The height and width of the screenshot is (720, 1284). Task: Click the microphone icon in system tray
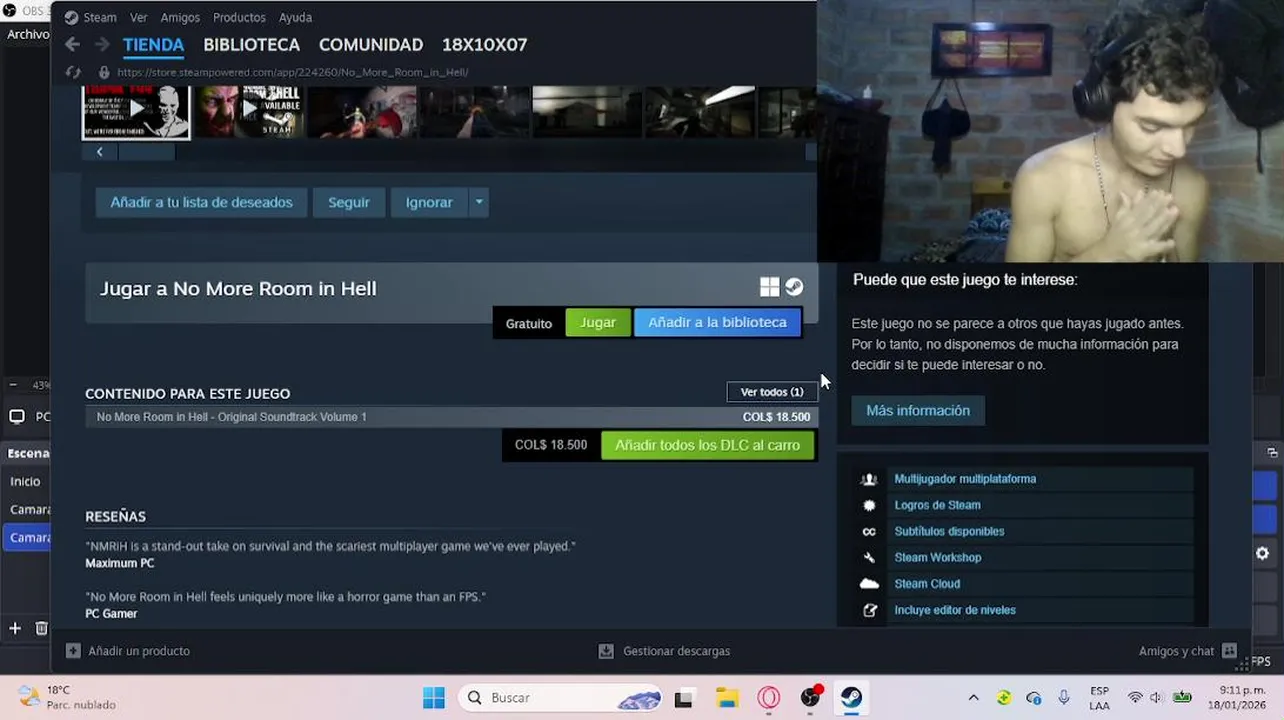coord(1064,697)
